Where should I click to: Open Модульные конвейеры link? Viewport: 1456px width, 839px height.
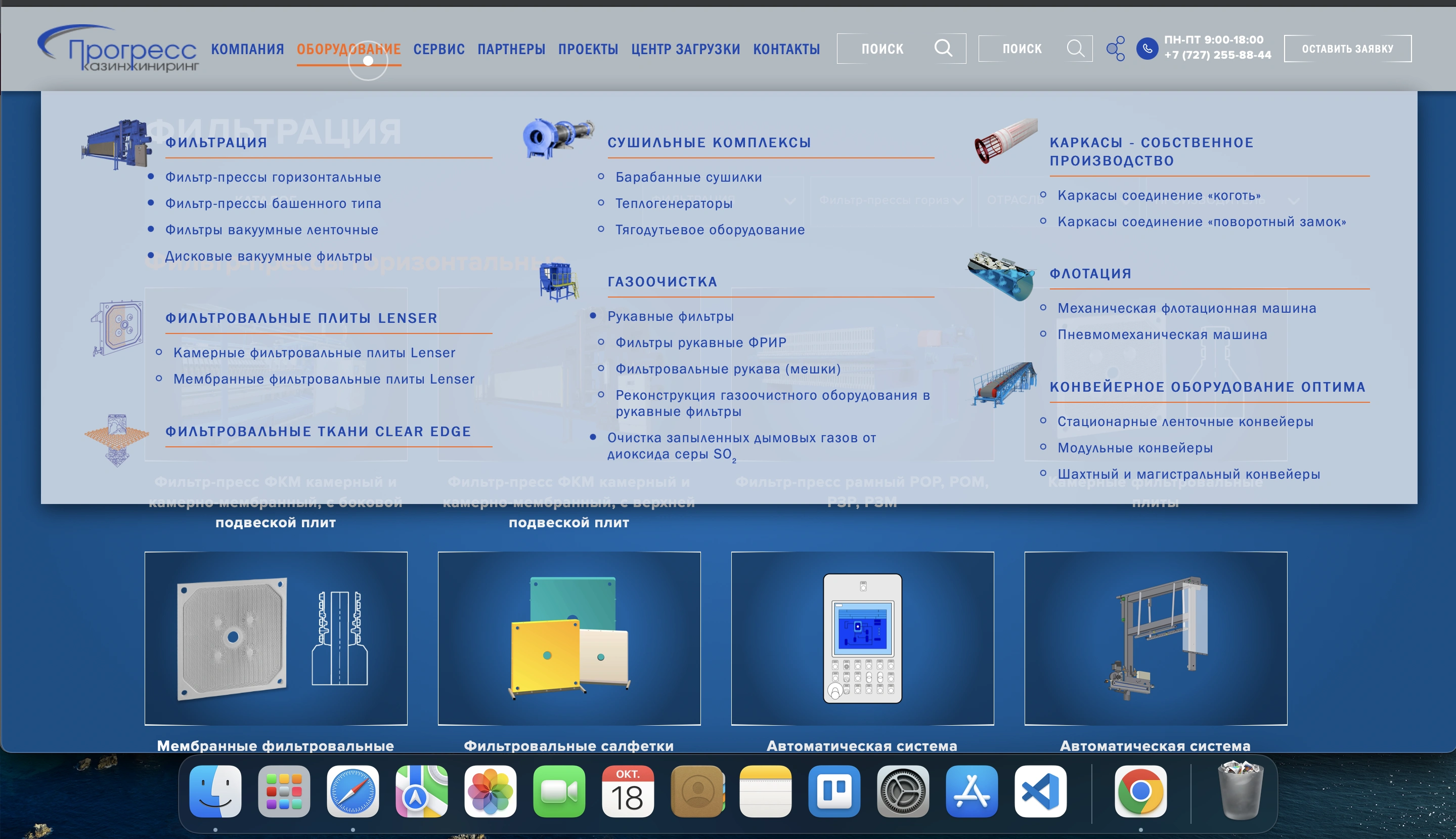click(x=1135, y=448)
